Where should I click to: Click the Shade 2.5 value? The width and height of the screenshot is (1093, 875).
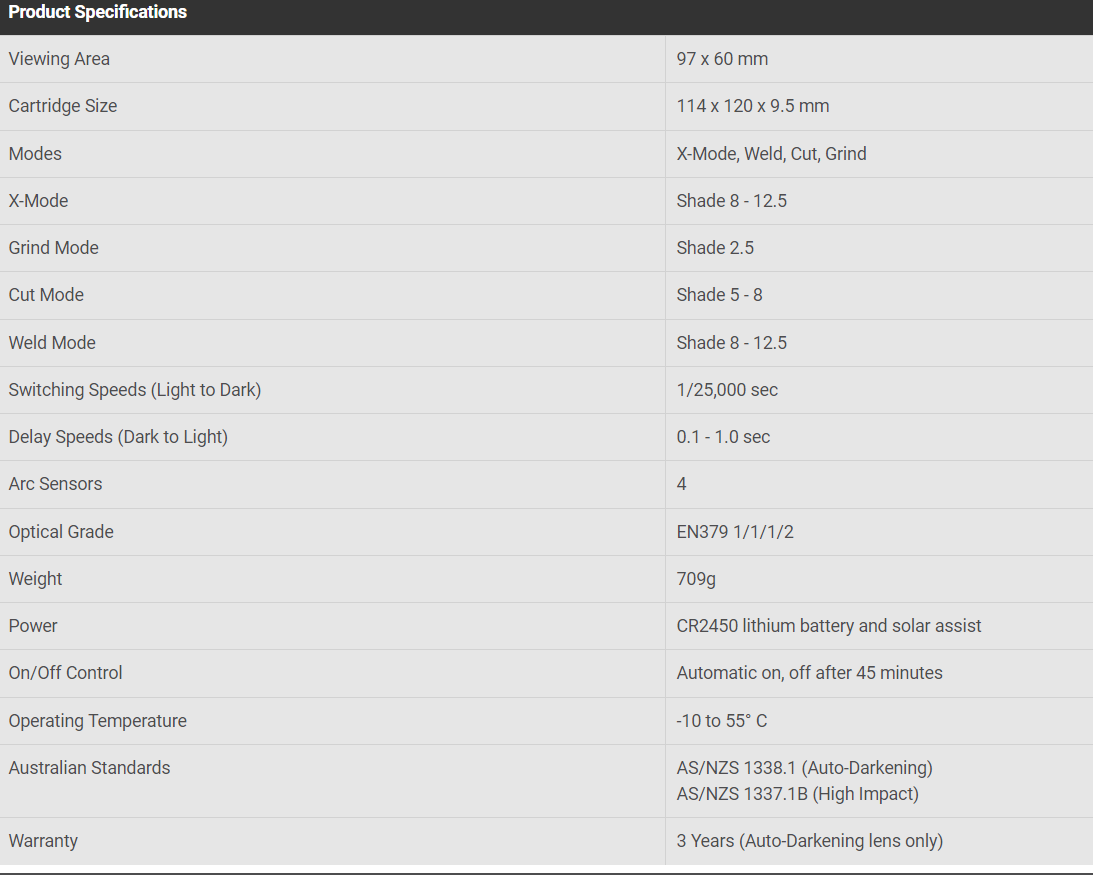[x=714, y=248]
